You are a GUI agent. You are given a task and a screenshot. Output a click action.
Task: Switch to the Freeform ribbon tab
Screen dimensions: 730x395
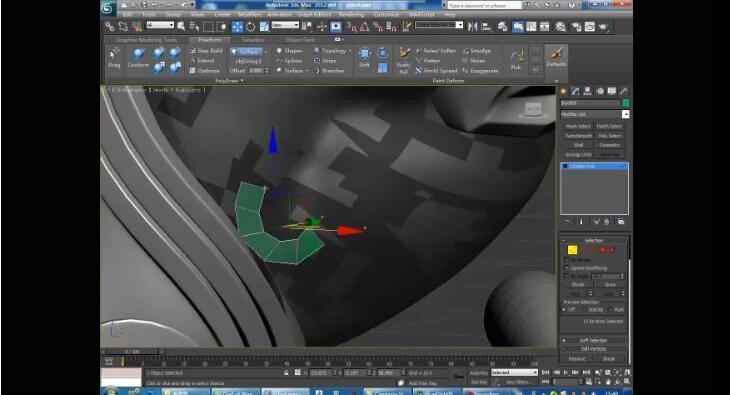210,40
